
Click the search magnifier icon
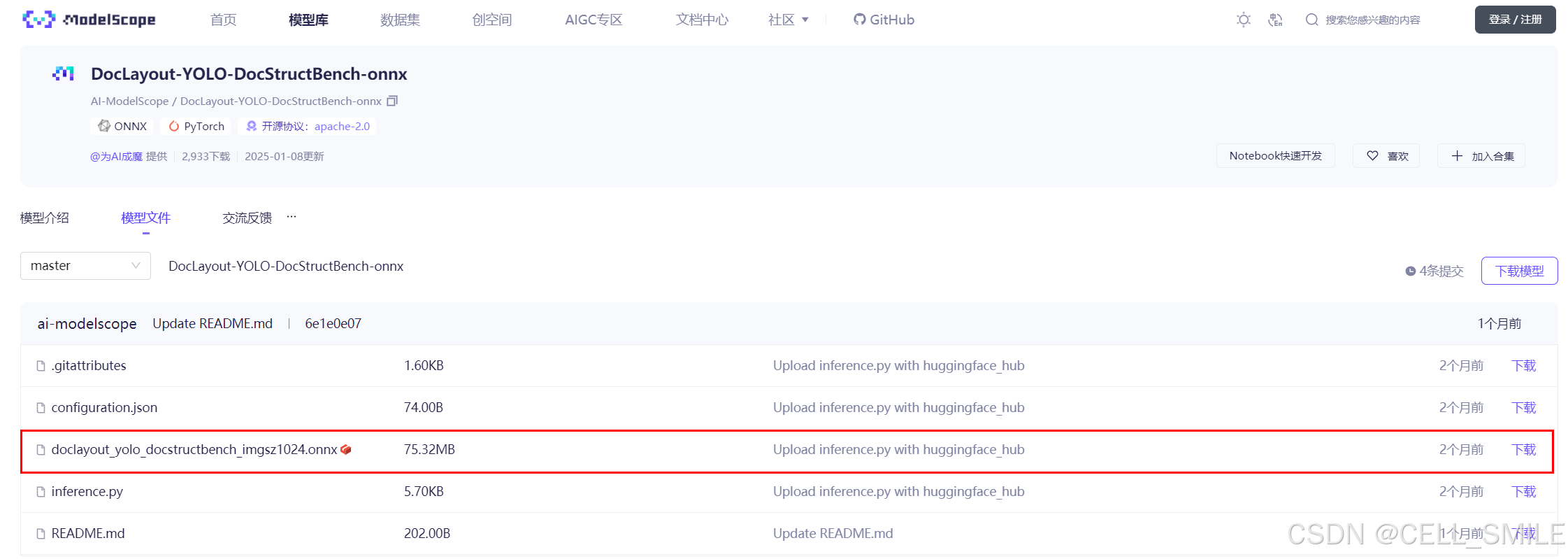tap(1311, 20)
